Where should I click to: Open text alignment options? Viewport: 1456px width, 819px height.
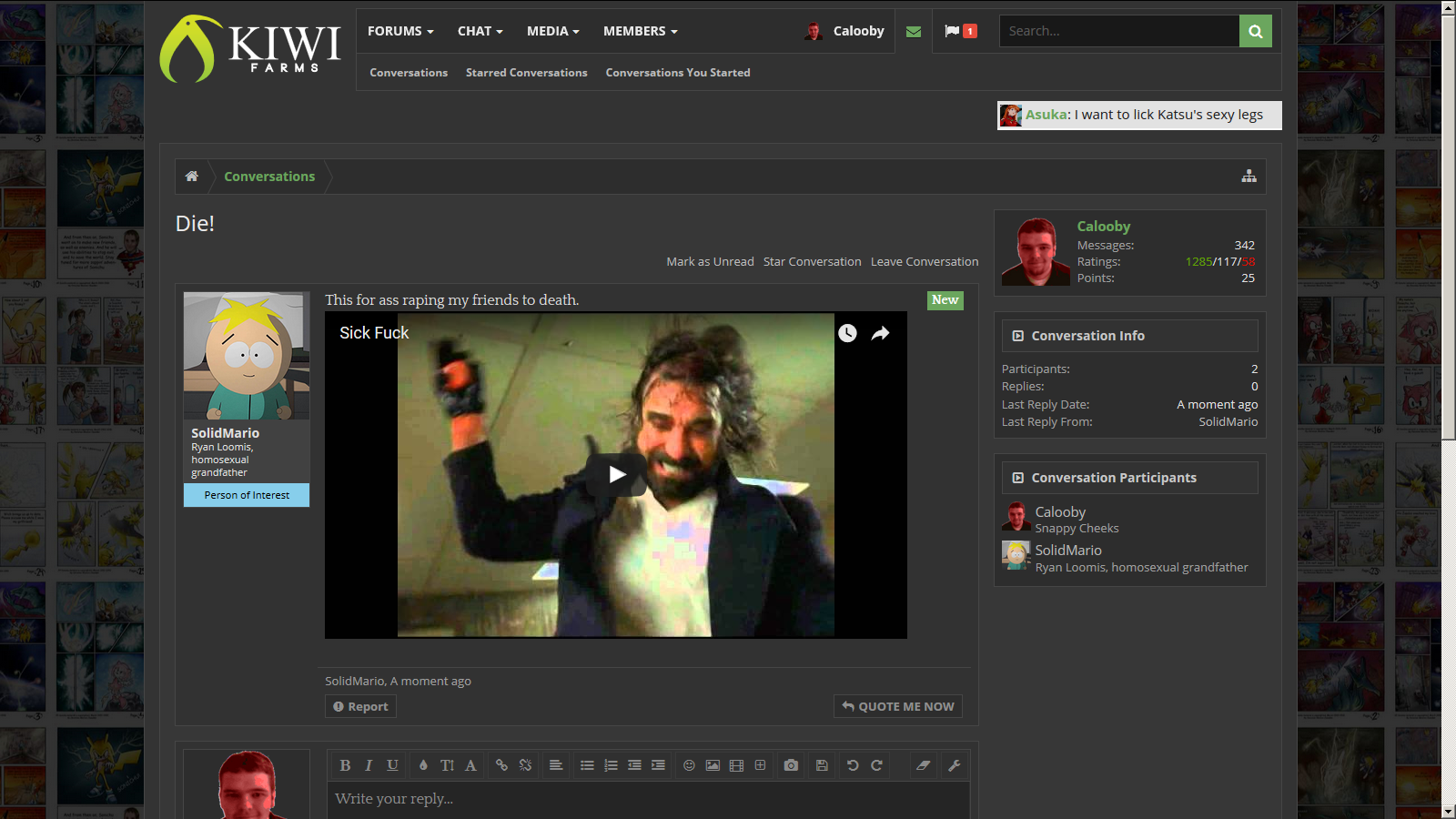[x=556, y=765]
